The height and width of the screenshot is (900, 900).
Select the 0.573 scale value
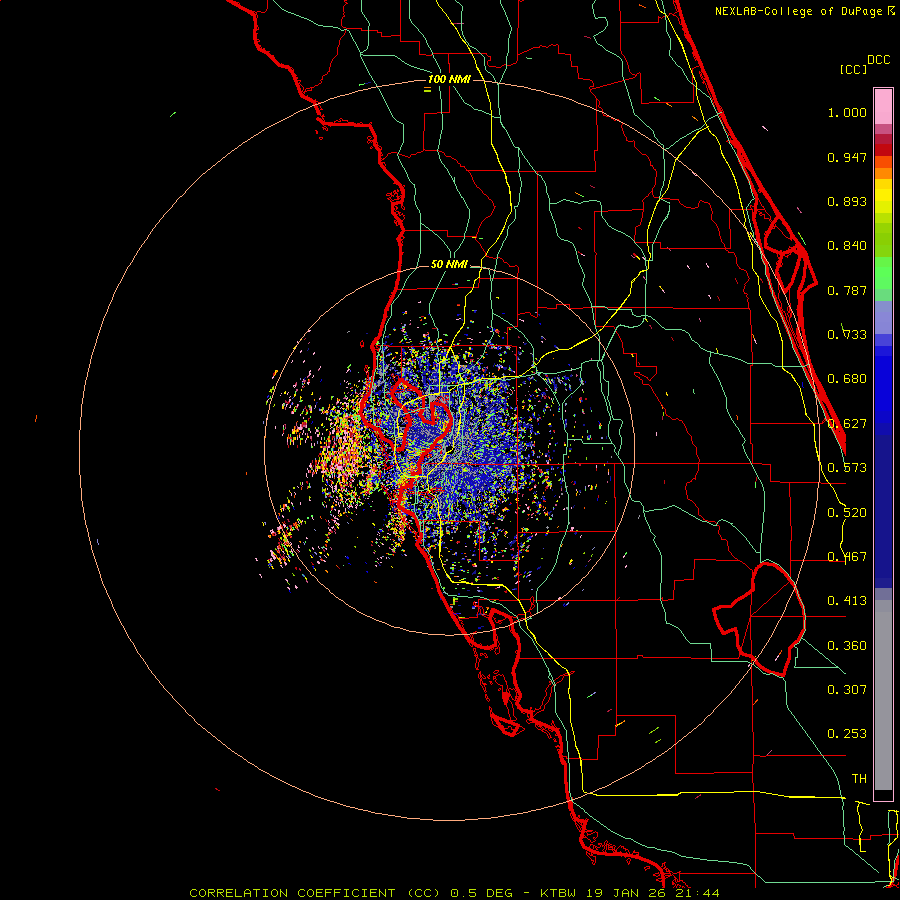click(847, 468)
